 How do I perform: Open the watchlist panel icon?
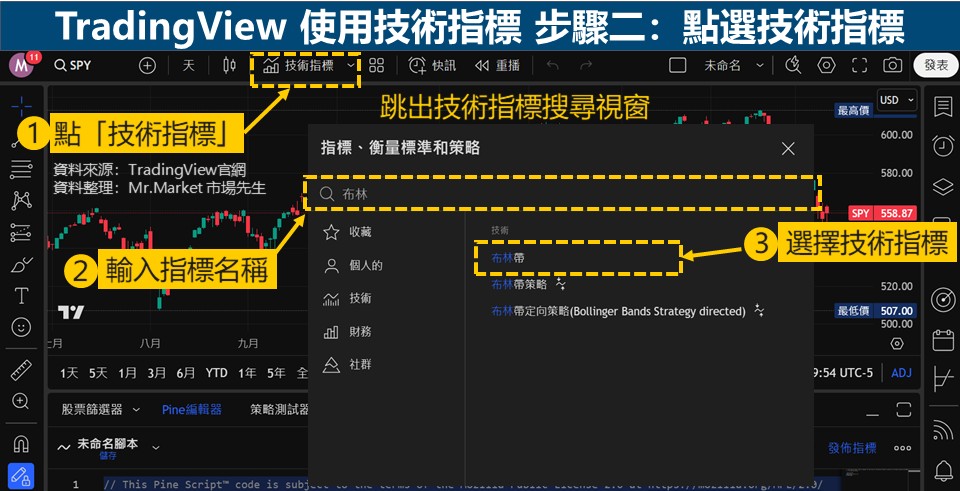[x=942, y=107]
